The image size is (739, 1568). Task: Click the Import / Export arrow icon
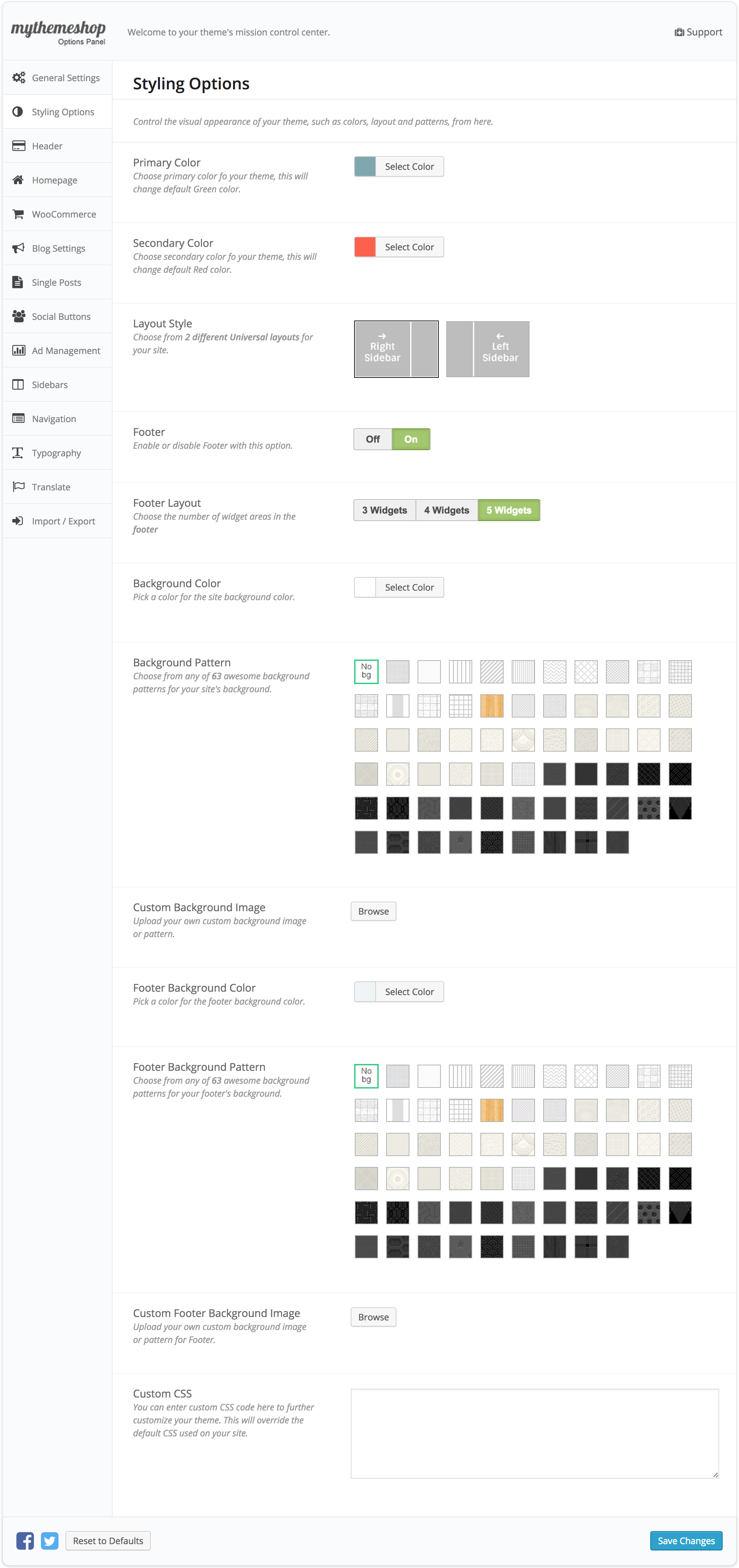[18, 520]
